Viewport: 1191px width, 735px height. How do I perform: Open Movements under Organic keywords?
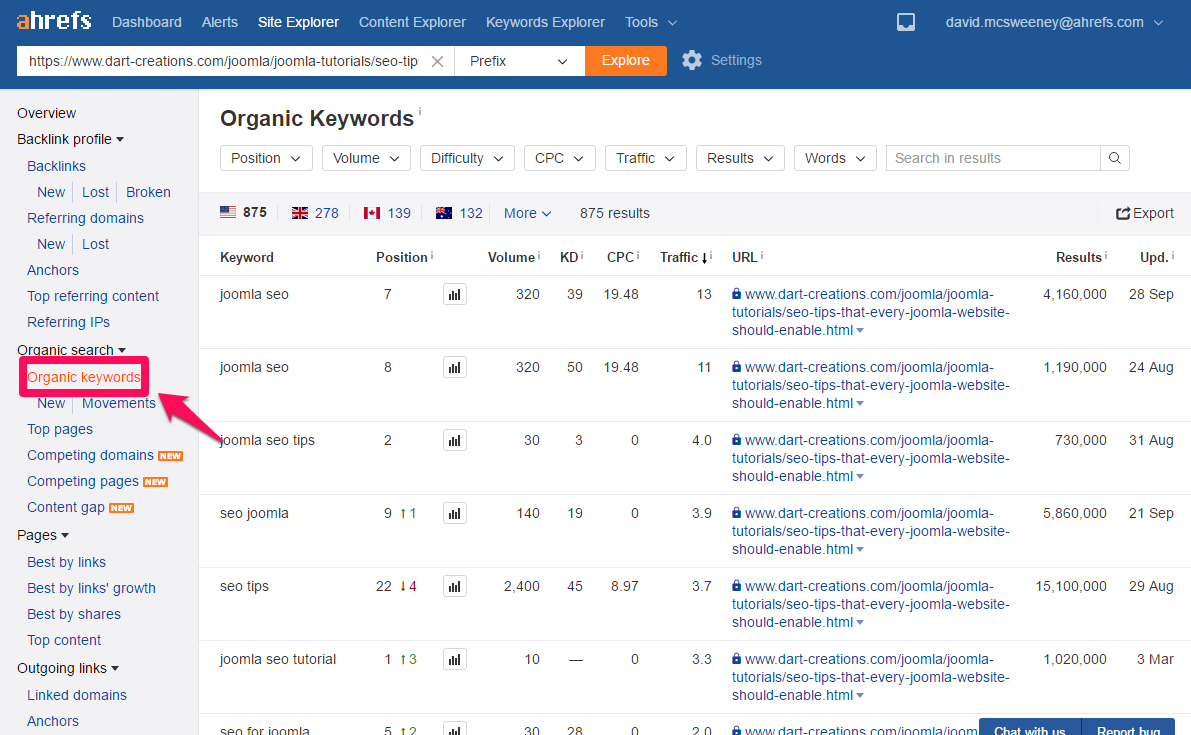click(x=118, y=403)
